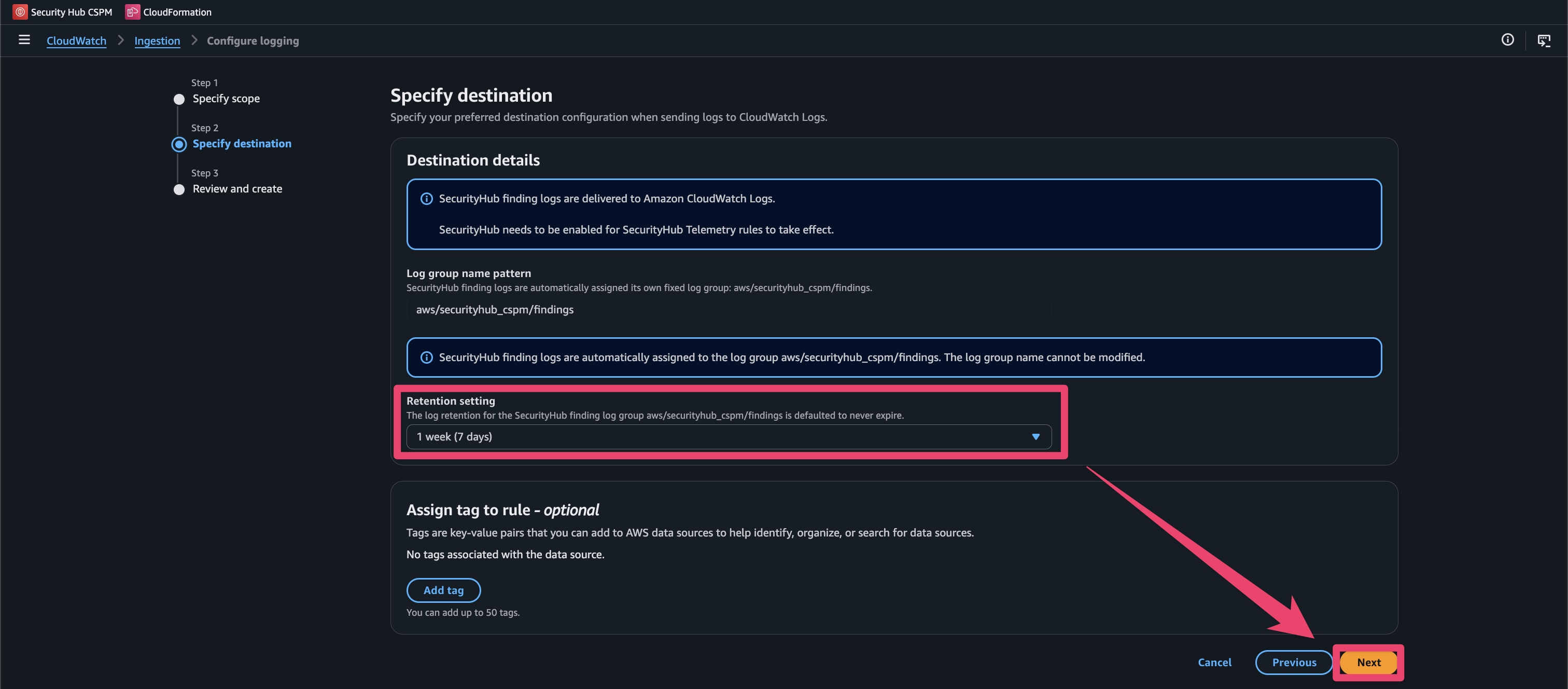Click info icon in SecurityHub delivery notice
This screenshot has height=689, width=1568.
click(427, 199)
